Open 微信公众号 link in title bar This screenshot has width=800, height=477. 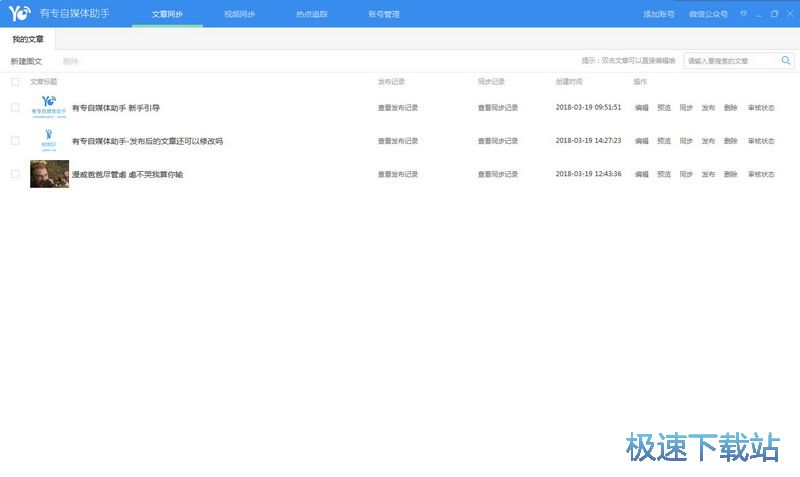coord(708,15)
